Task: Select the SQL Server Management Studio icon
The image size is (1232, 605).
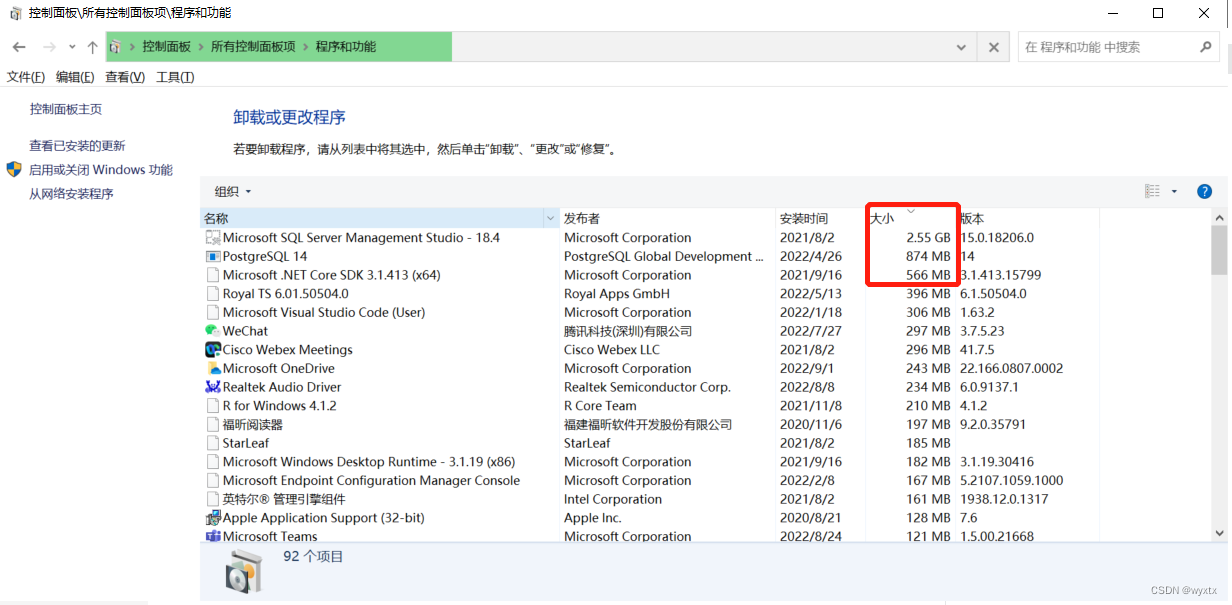Action: click(212, 238)
